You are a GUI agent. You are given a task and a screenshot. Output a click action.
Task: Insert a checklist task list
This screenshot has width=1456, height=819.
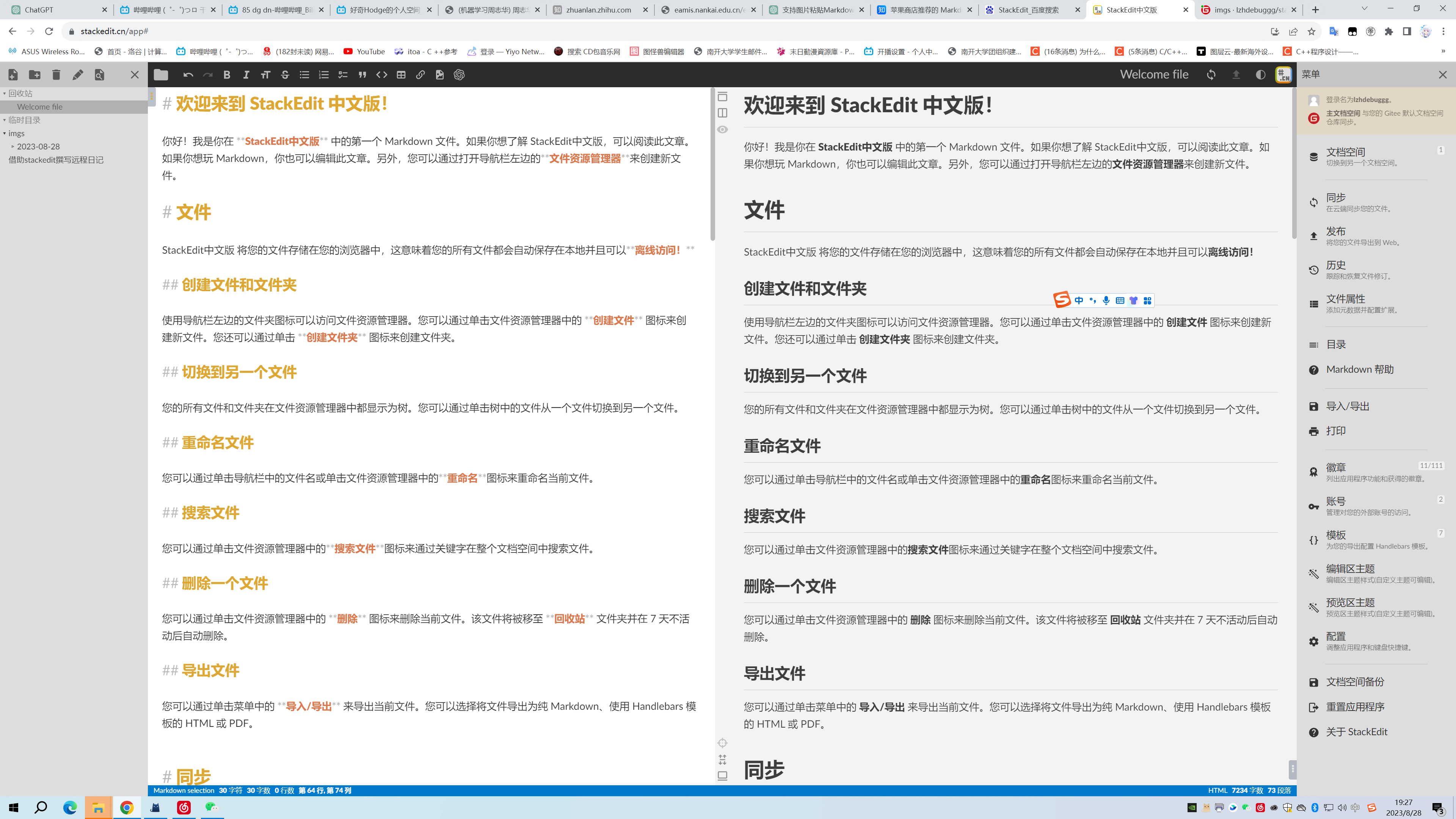[x=342, y=75]
